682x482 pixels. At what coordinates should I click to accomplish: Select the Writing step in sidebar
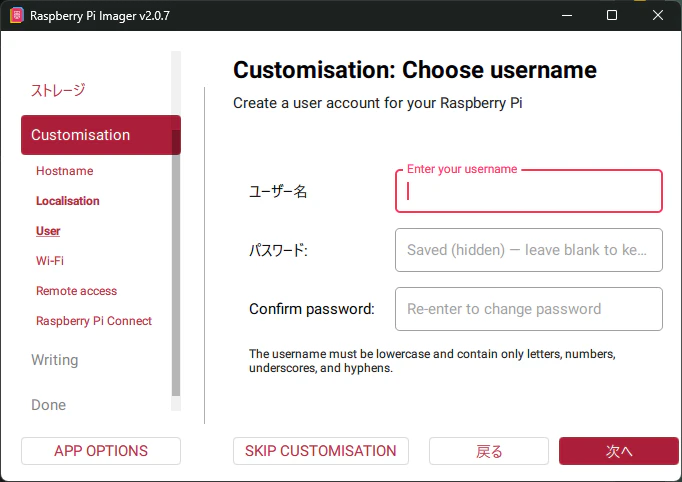(55, 360)
